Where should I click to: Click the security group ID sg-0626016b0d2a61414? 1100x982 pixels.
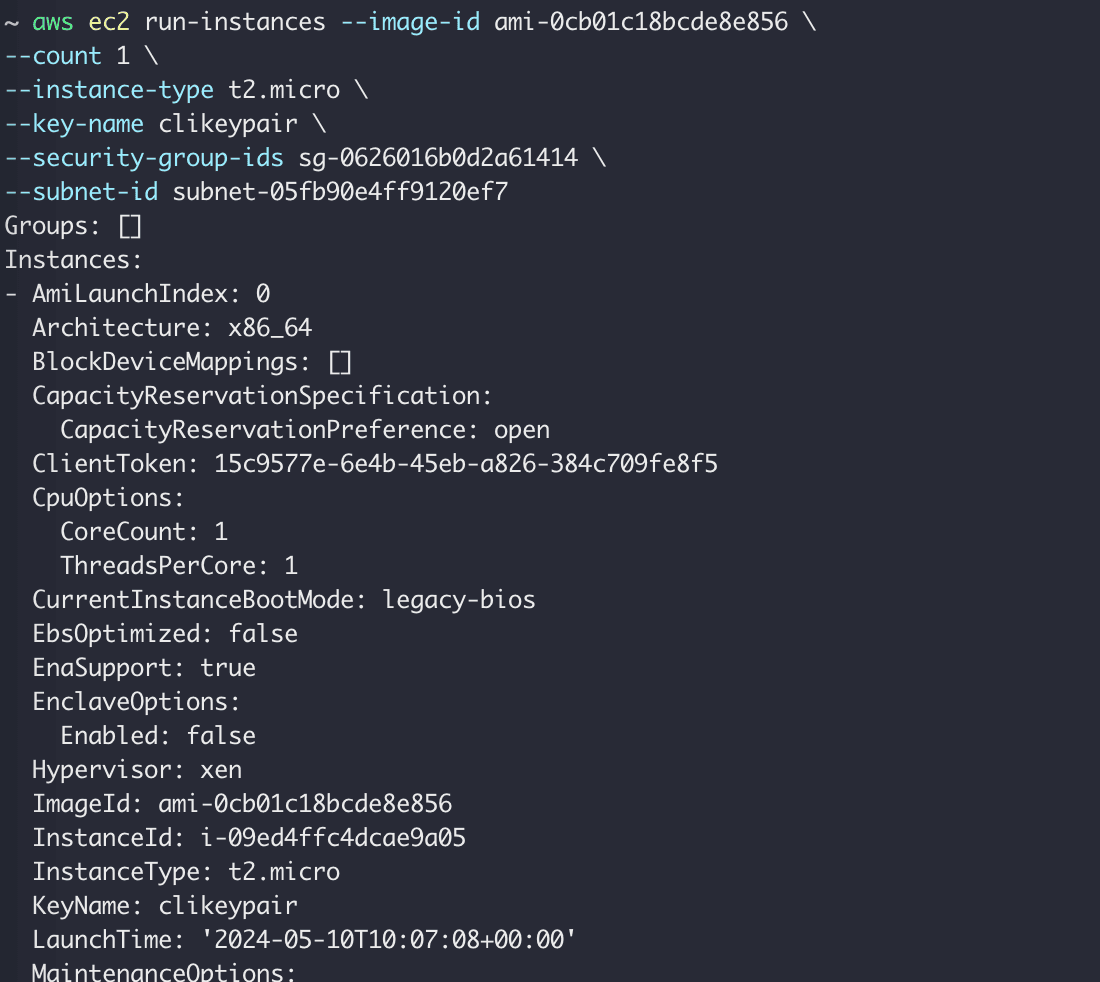(438, 157)
